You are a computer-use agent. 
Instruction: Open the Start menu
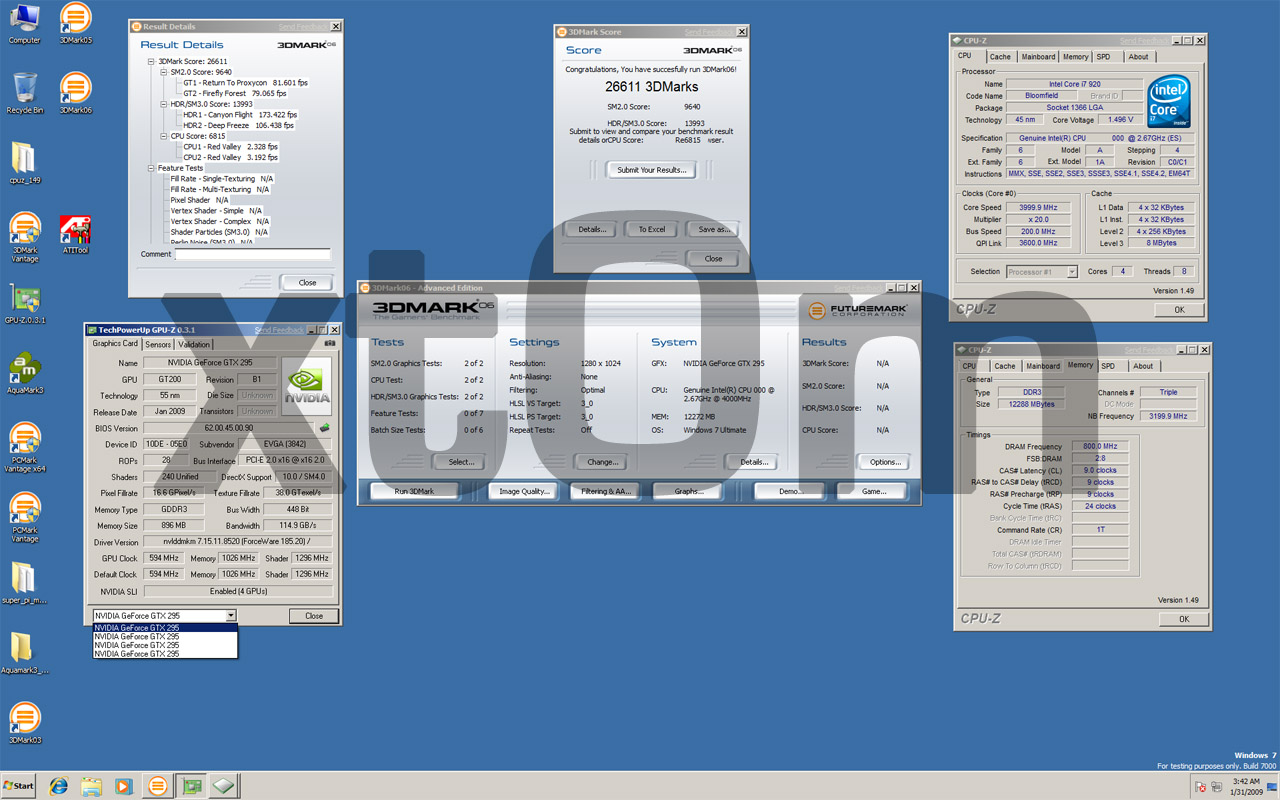pos(18,786)
